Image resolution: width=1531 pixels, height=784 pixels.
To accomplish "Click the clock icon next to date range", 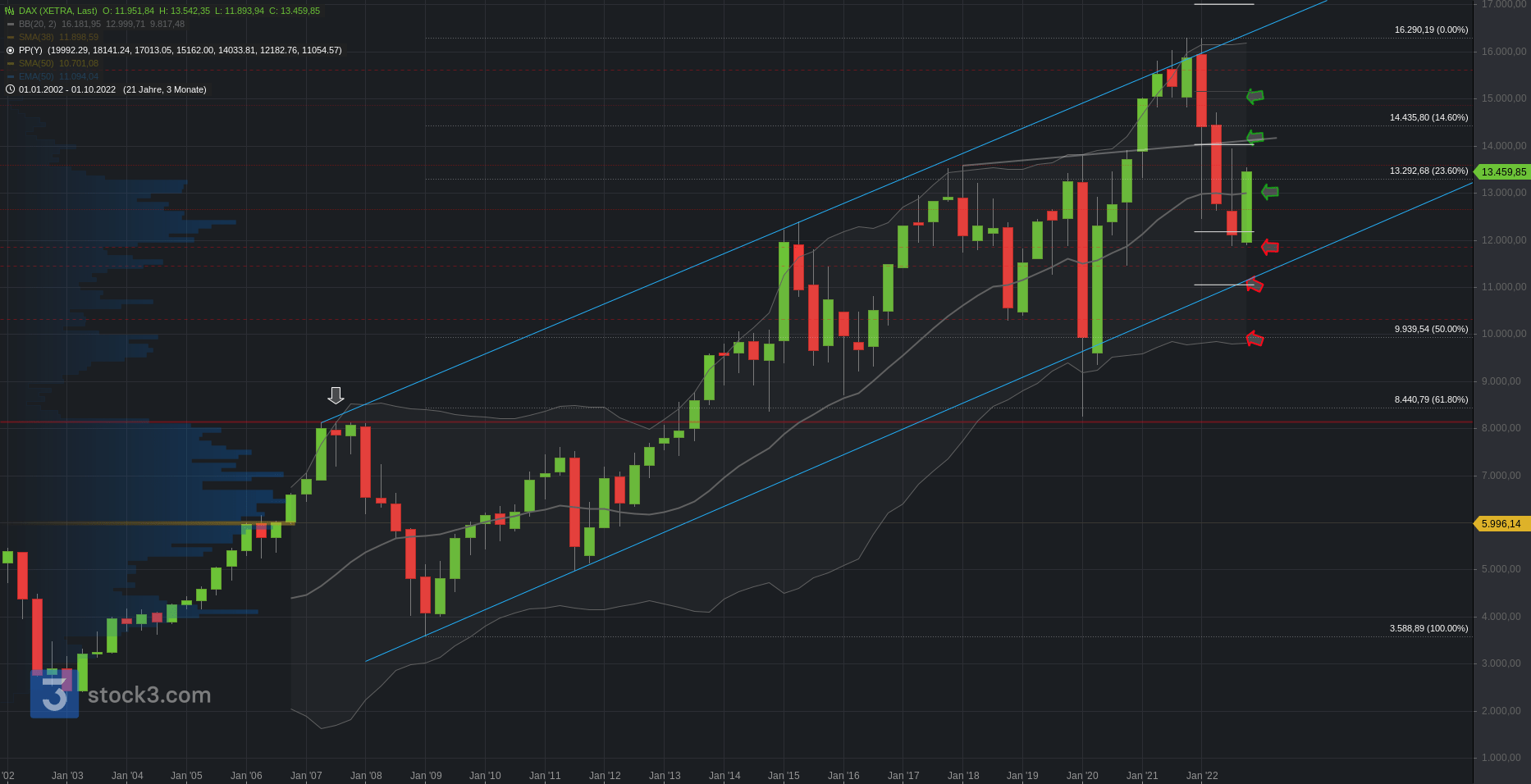I will pos(10,89).
